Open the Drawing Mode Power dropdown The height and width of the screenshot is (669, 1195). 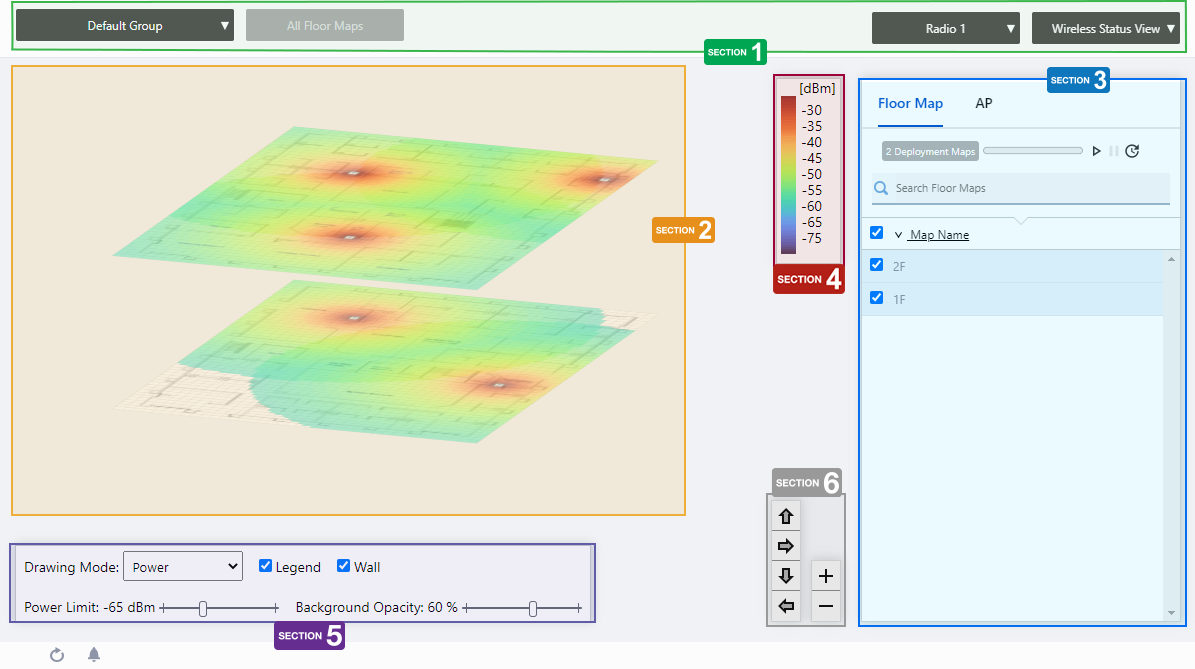click(x=183, y=567)
